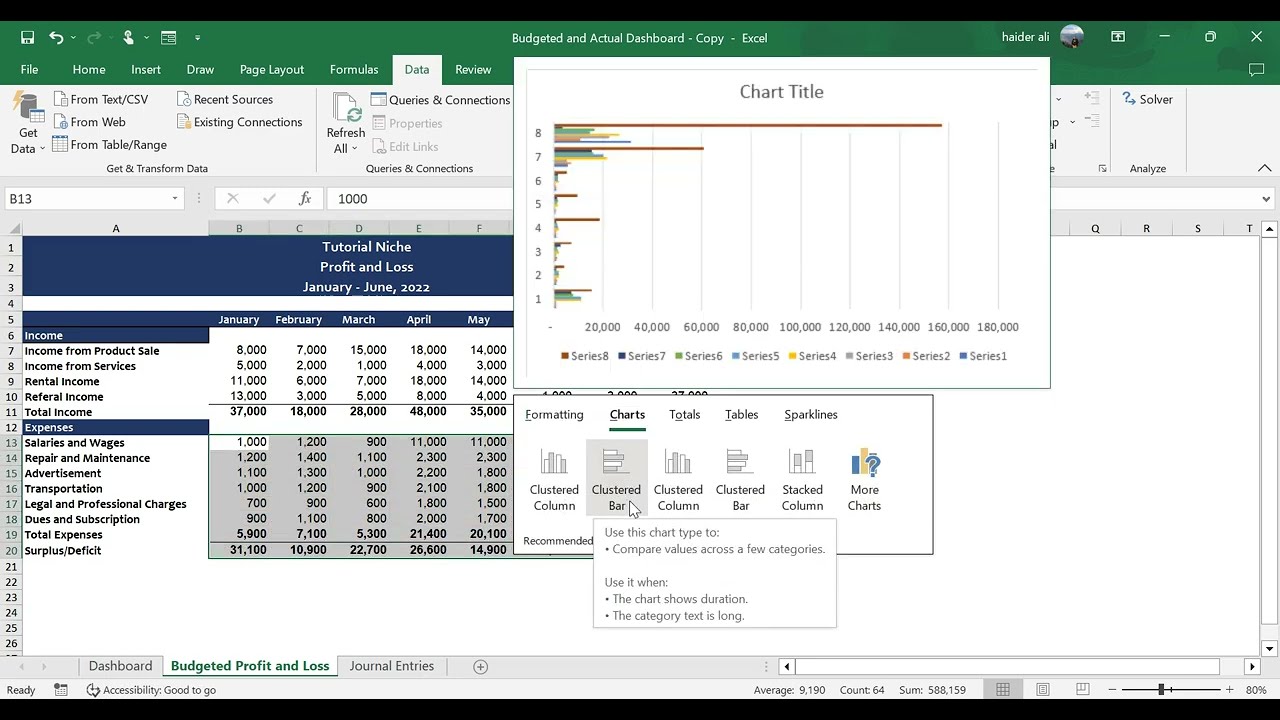
Task: Open Touch/Mouse mode dropdown arrow
Action: tap(146, 38)
